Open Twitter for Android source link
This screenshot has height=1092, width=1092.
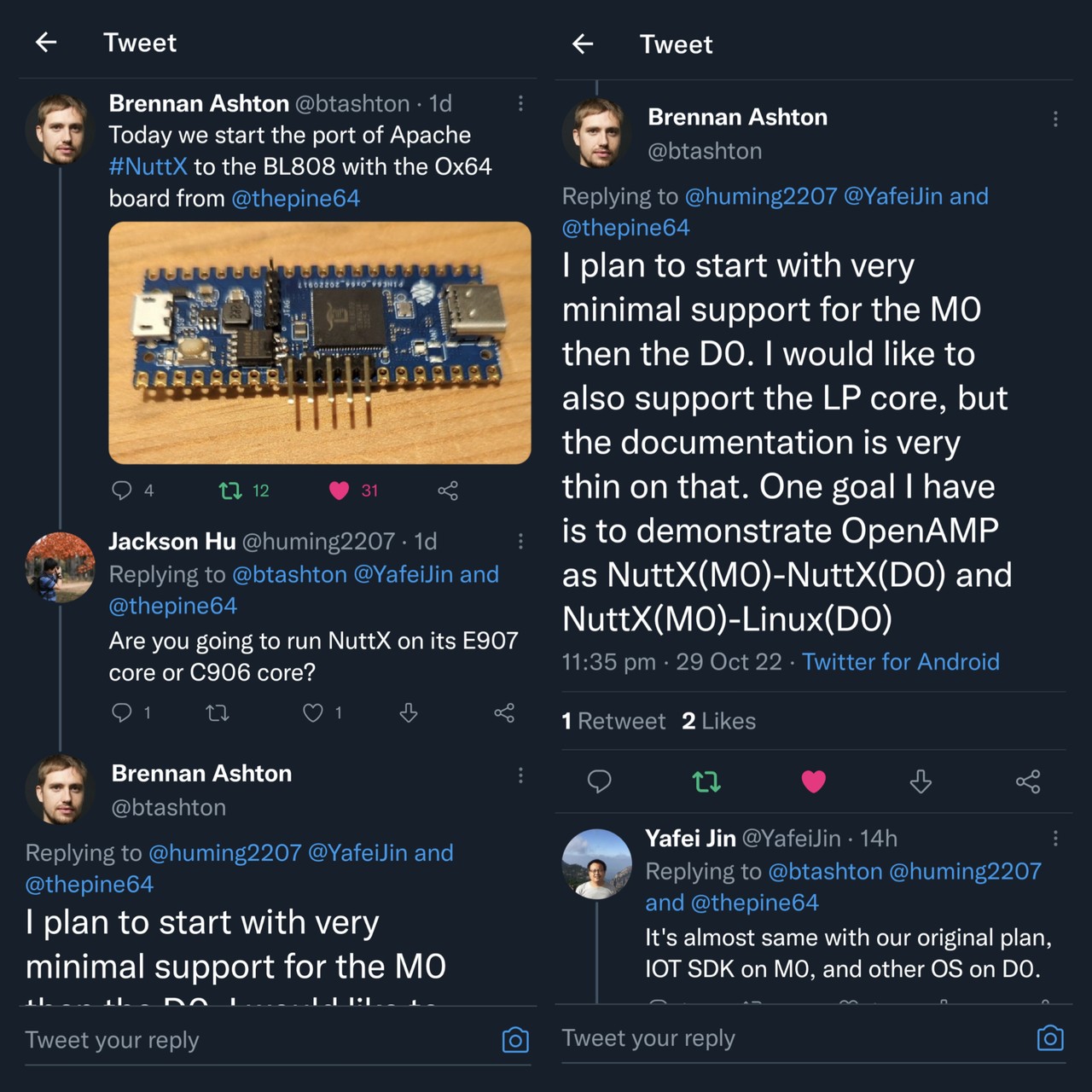pos(900,662)
